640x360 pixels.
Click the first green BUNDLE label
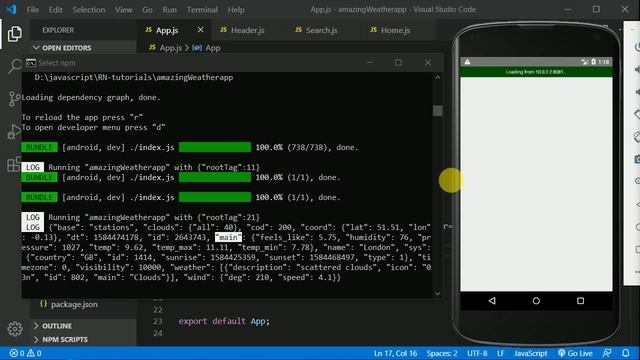[x=39, y=147]
